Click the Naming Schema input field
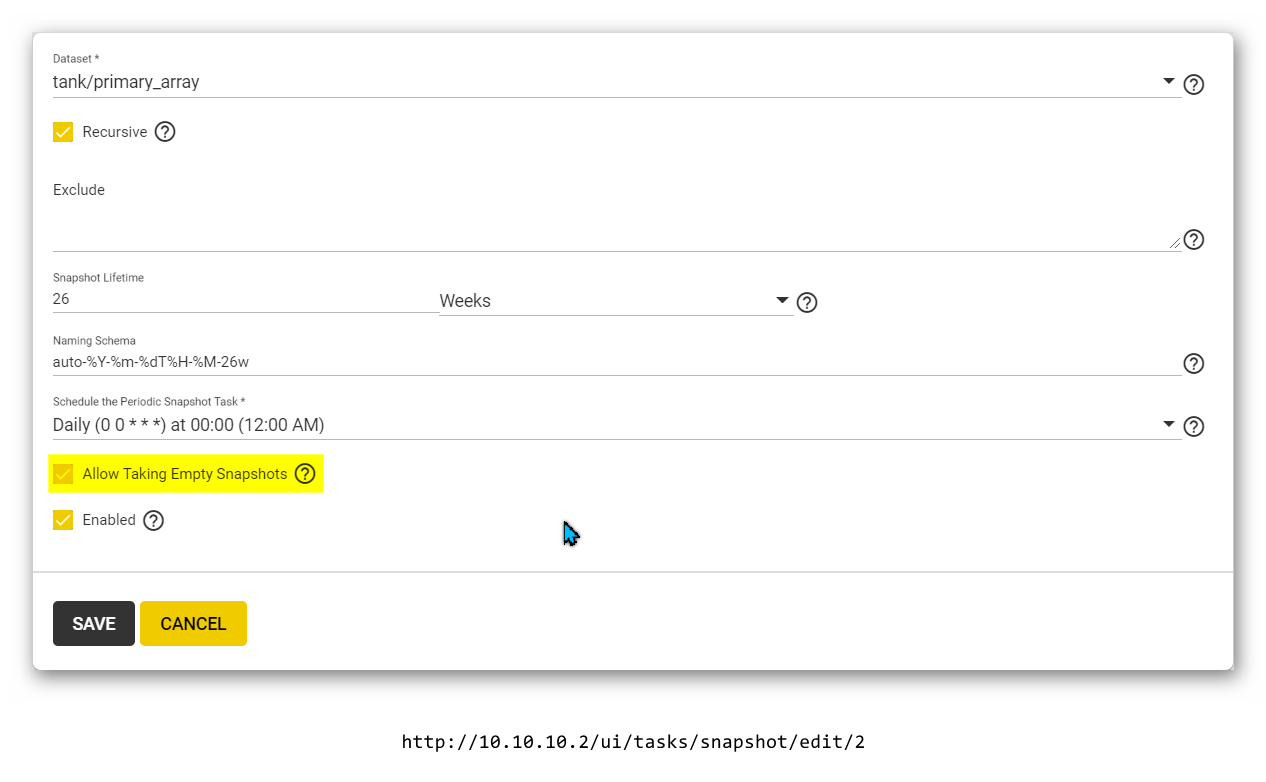Viewport: 1266px width, 782px height. point(616,362)
